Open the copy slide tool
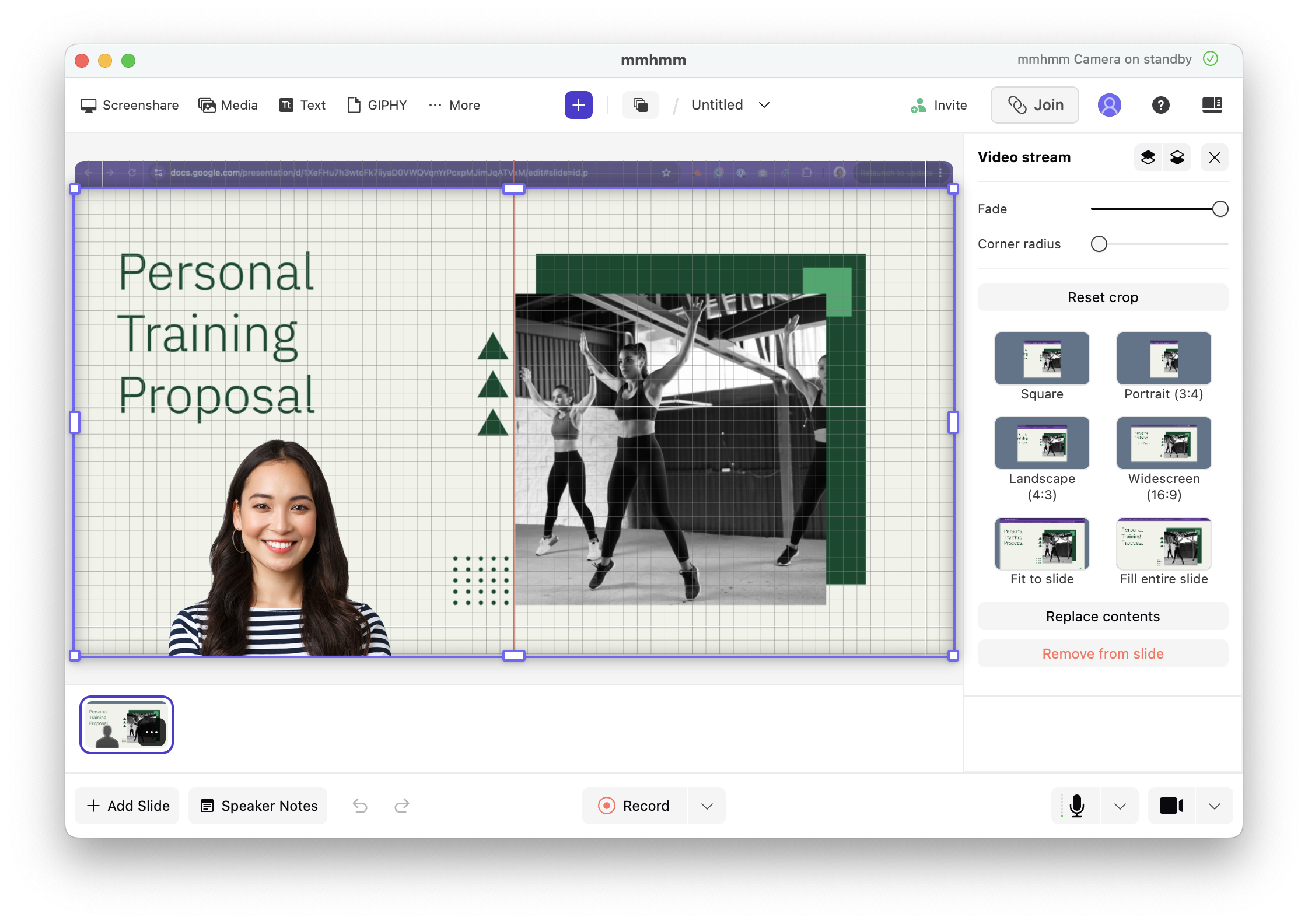Screen dimensions: 1308x924 [640, 105]
